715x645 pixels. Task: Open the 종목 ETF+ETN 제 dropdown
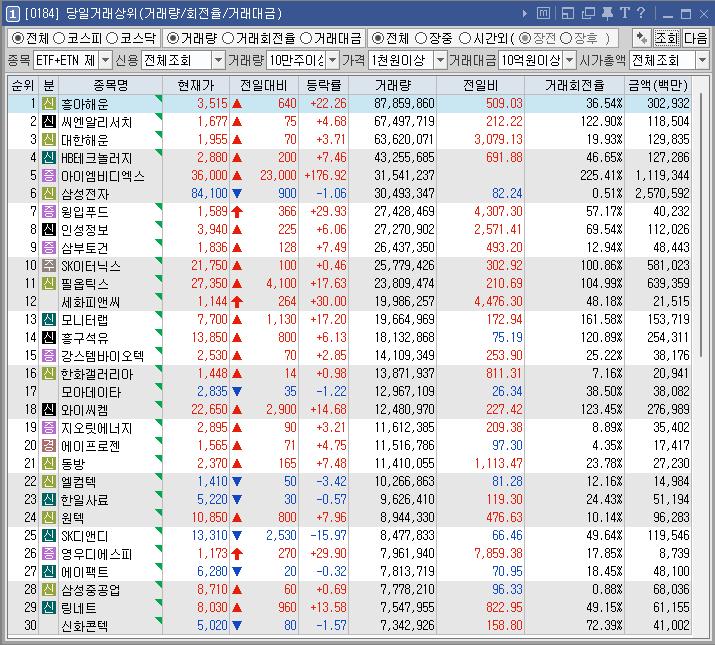[105, 60]
